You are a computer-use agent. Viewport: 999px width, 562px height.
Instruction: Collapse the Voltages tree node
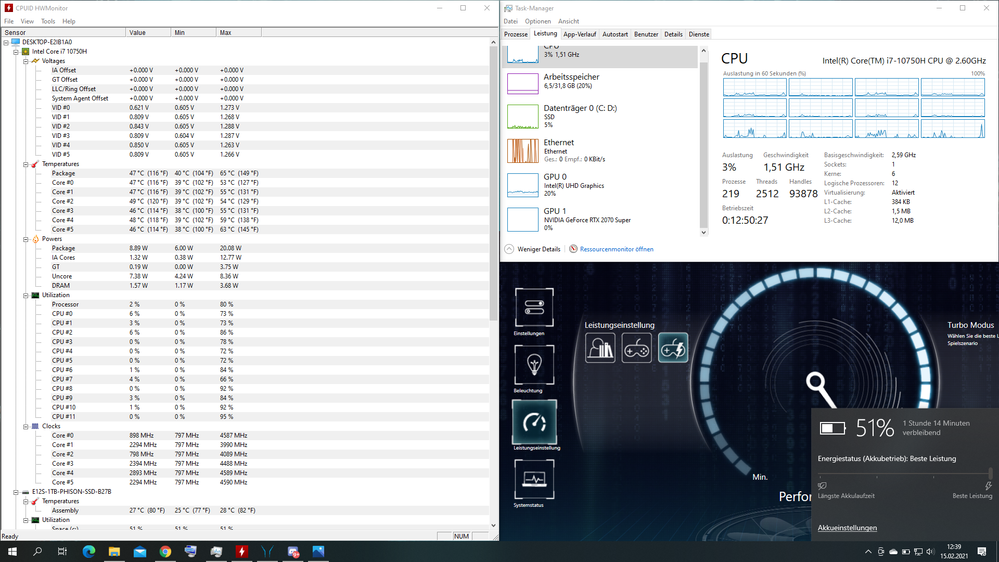tap(27, 61)
